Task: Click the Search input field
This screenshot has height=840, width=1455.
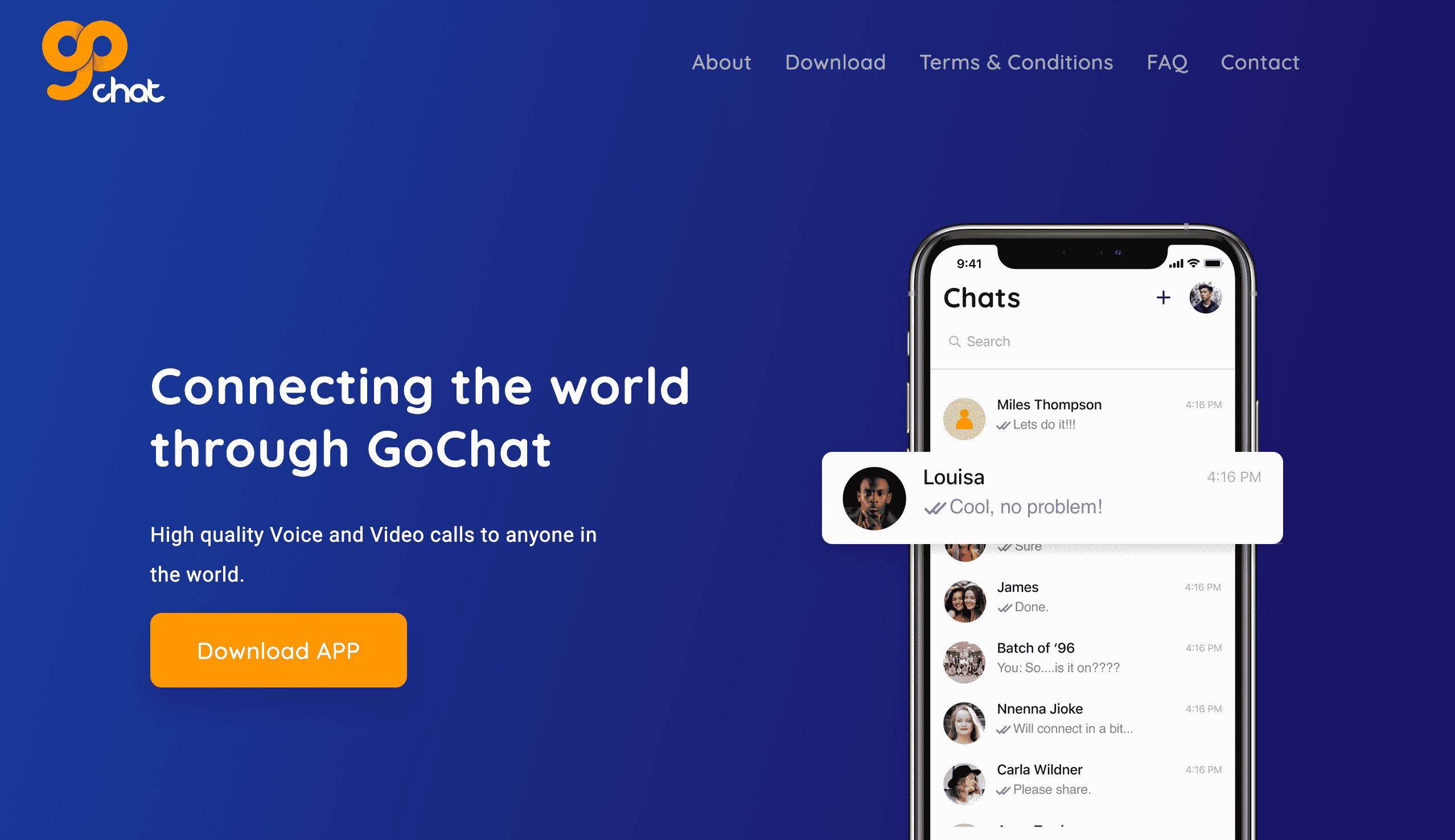Action: point(1080,340)
